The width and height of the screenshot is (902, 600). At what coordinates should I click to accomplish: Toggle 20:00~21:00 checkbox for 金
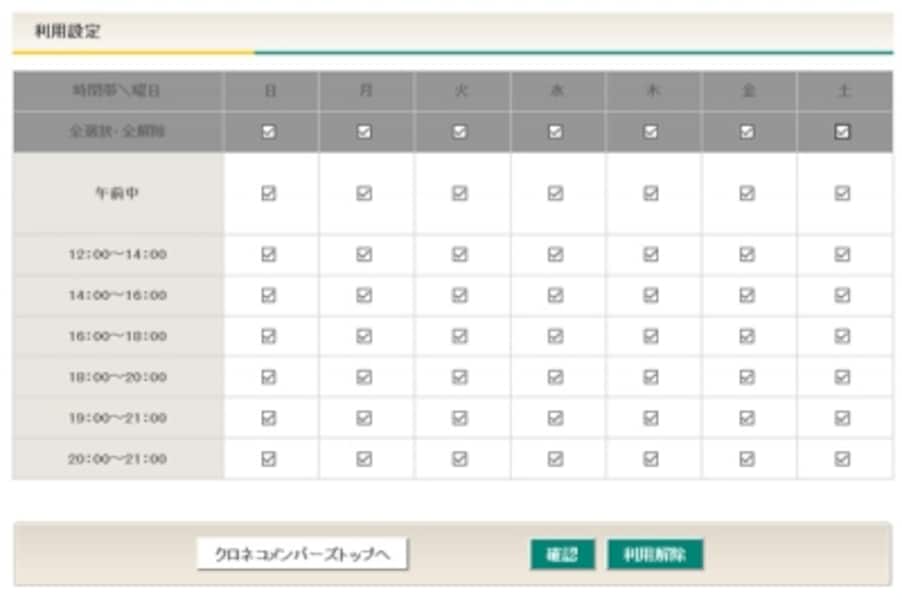coord(747,459)
